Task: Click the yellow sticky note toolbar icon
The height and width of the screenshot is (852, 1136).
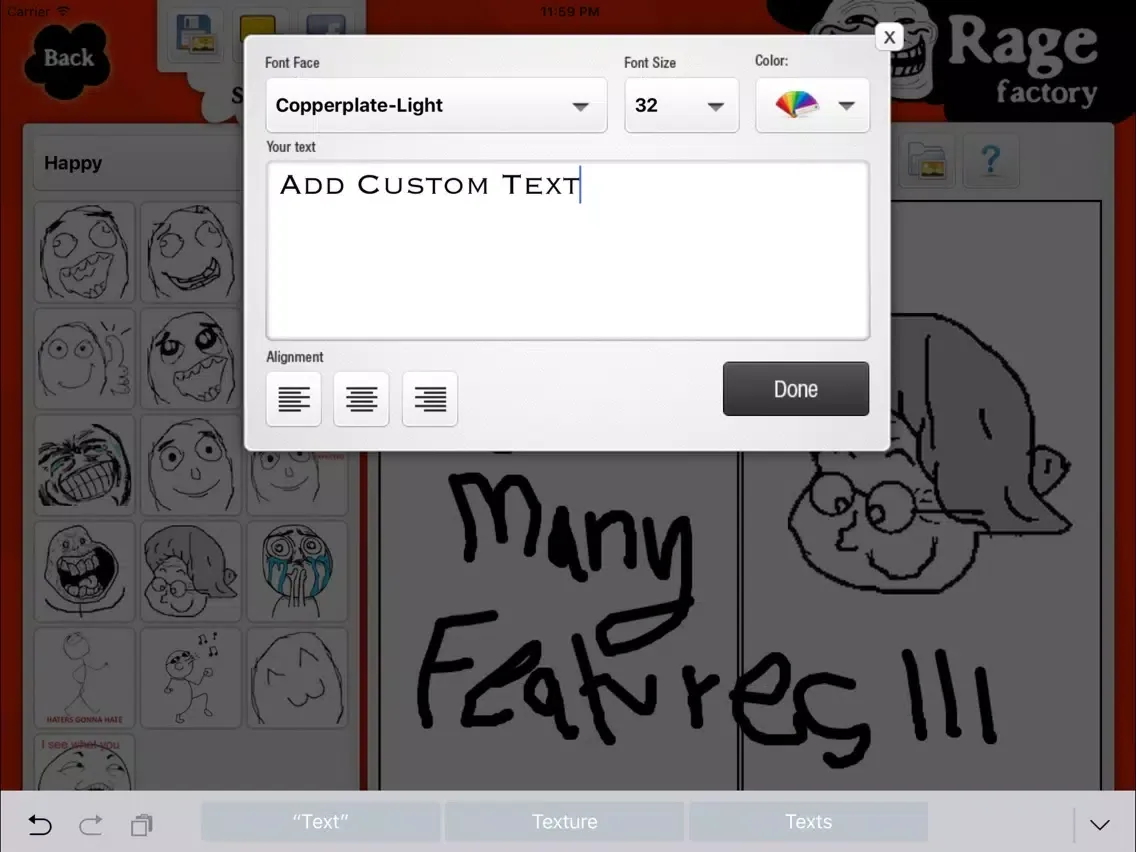Action: [257, 29]
